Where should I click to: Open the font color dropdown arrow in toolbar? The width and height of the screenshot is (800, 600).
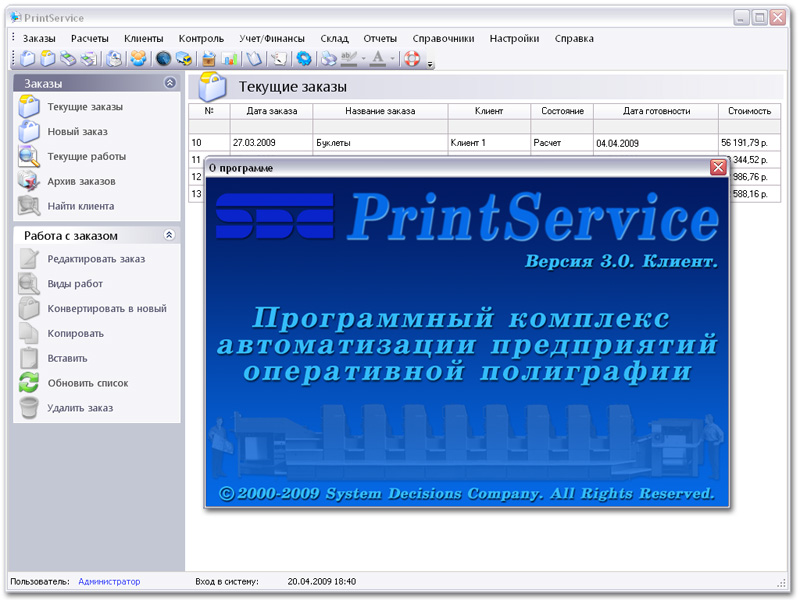click(x=392, y=59)
